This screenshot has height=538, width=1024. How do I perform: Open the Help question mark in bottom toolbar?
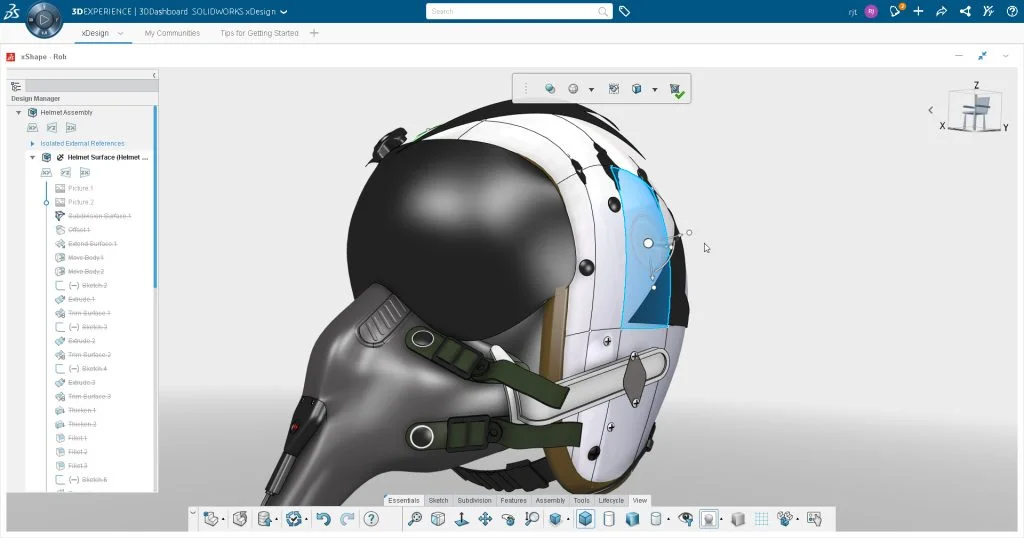(x=372, y=519)
